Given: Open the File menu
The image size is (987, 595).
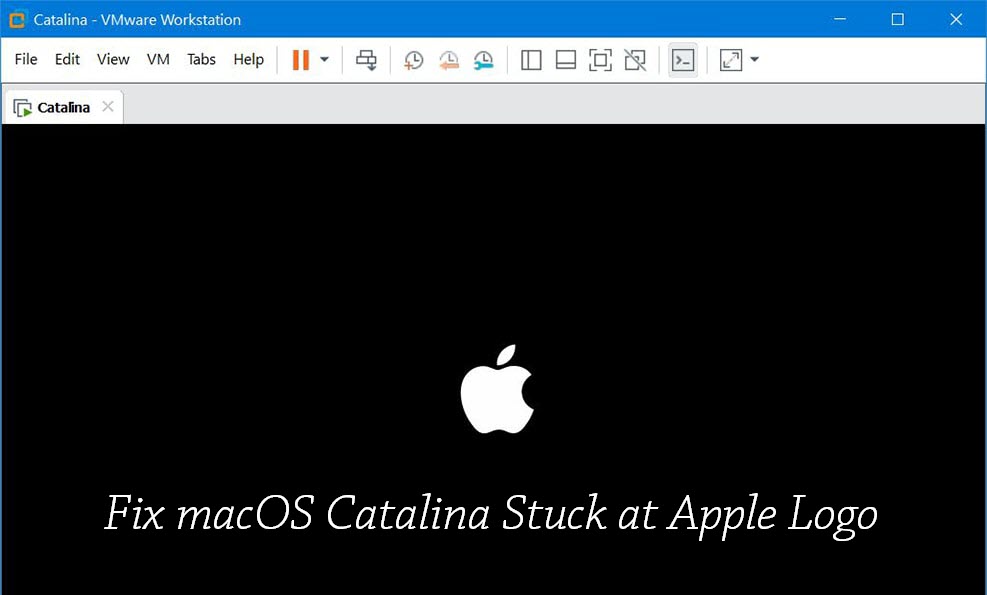Looking at the screenshot, I should 26,59.
